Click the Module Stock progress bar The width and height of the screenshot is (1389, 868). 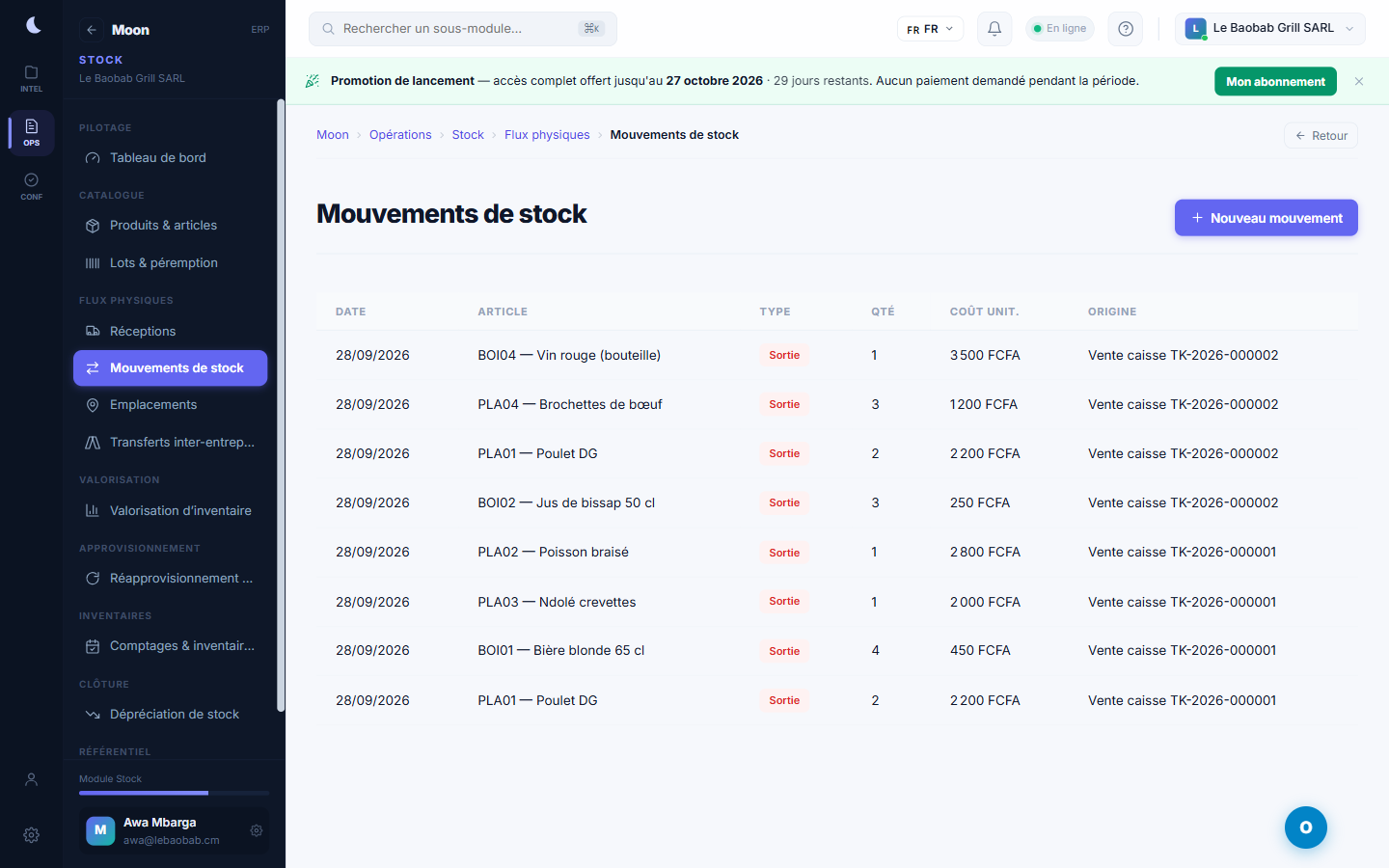pos(175,793)
